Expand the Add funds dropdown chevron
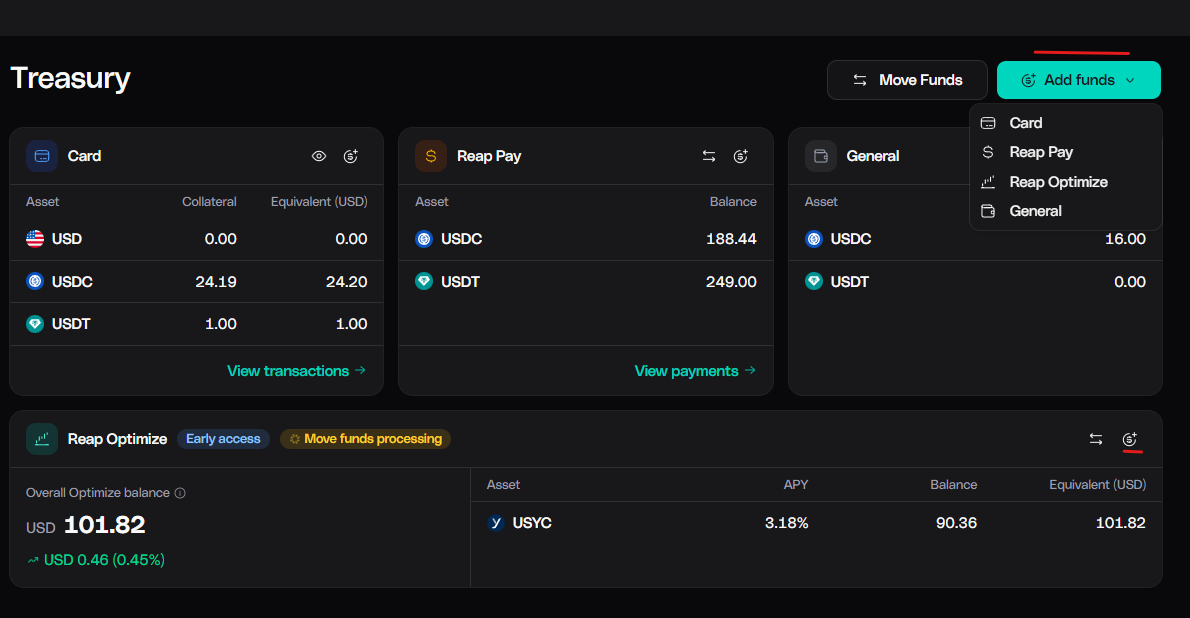The height and width of the screenshot is (618, 1190). coord(1130,80)
